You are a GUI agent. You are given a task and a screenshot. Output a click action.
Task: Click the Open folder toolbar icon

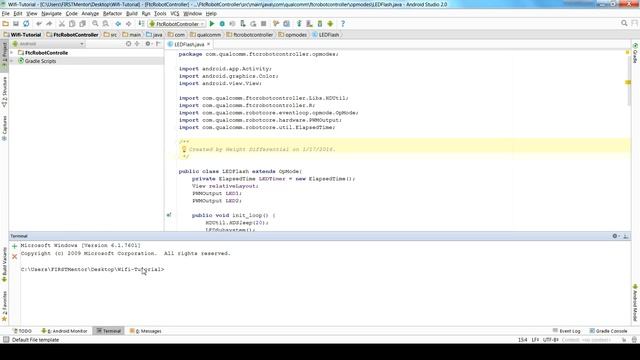5,24
